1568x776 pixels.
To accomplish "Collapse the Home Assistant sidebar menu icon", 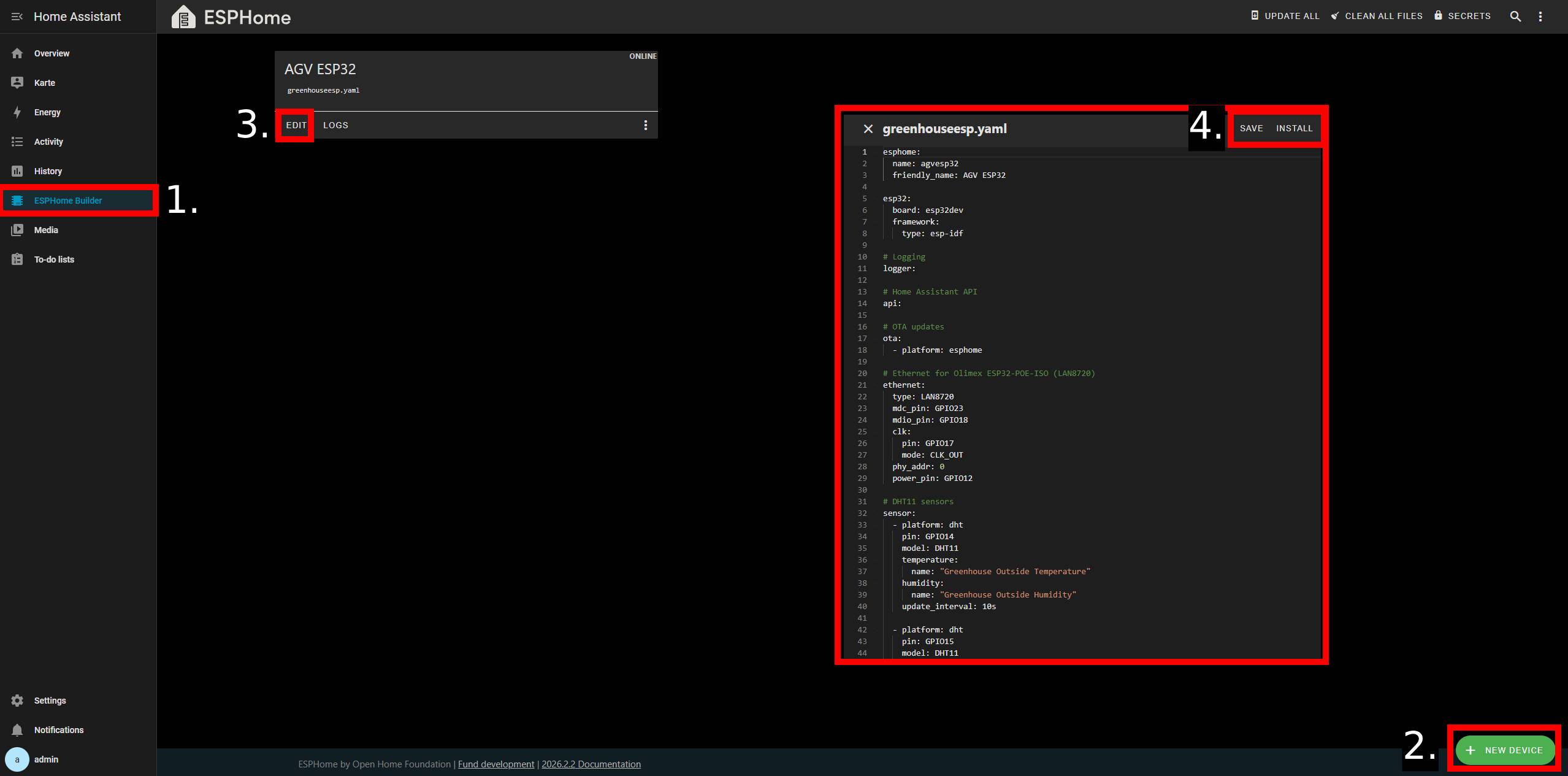I will [x=17, y=17].
